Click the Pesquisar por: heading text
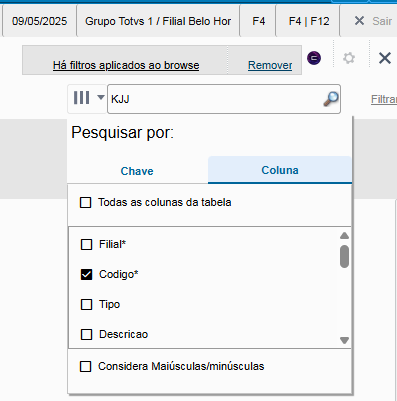This screenshot has height=401, width=397. click(x=123, y=133)
